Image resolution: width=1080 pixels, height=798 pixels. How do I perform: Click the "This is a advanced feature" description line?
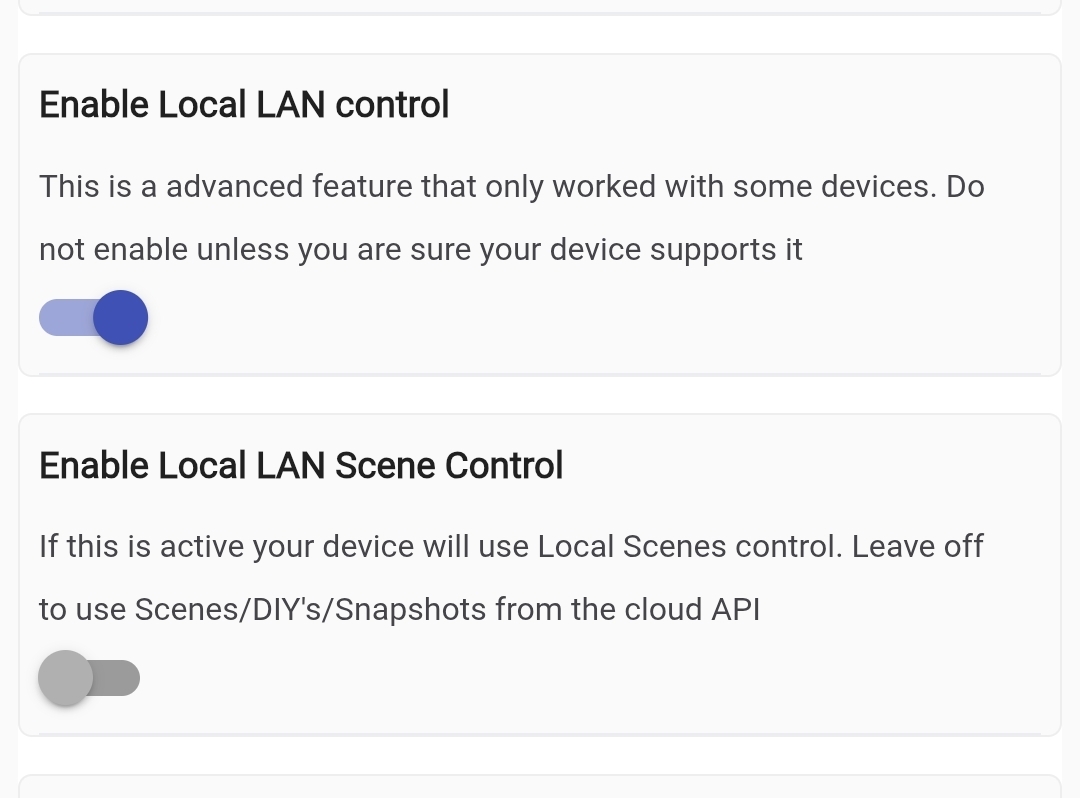(511, 187)
